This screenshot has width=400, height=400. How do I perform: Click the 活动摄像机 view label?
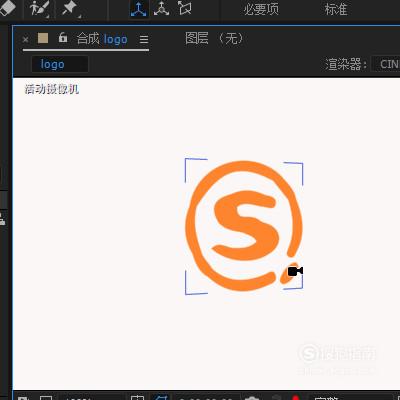(x=52, y=89)
